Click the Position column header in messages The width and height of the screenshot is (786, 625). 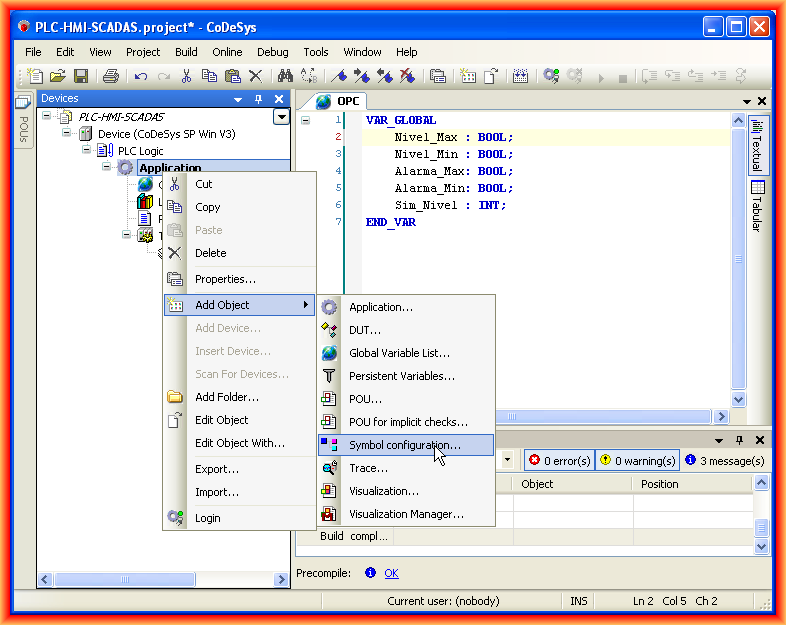(x=659, y=484)
